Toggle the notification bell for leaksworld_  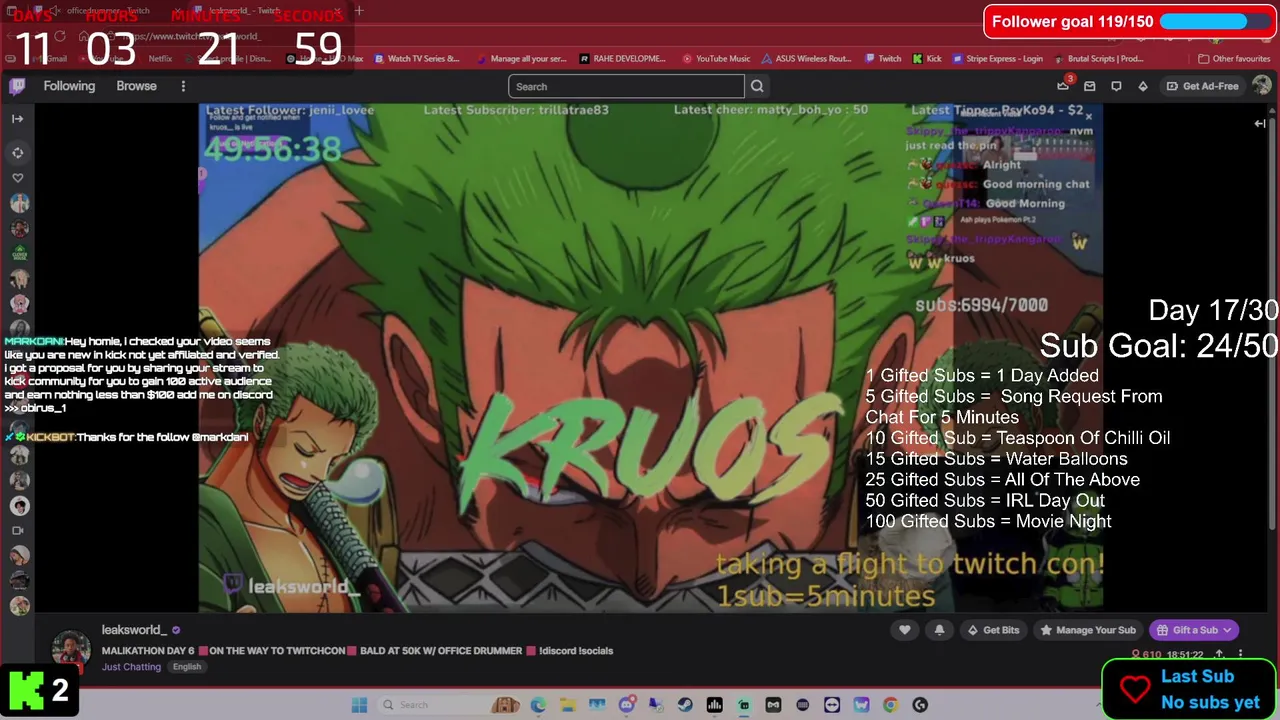939,630
